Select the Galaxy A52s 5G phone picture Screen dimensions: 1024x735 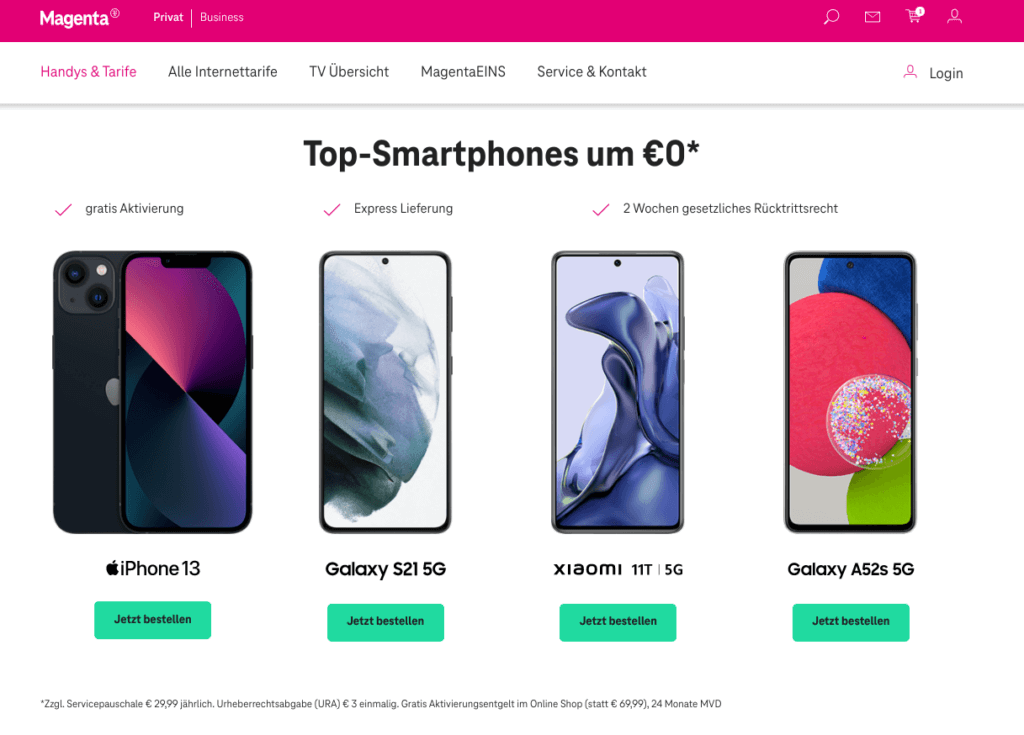[x=850, y=392]
